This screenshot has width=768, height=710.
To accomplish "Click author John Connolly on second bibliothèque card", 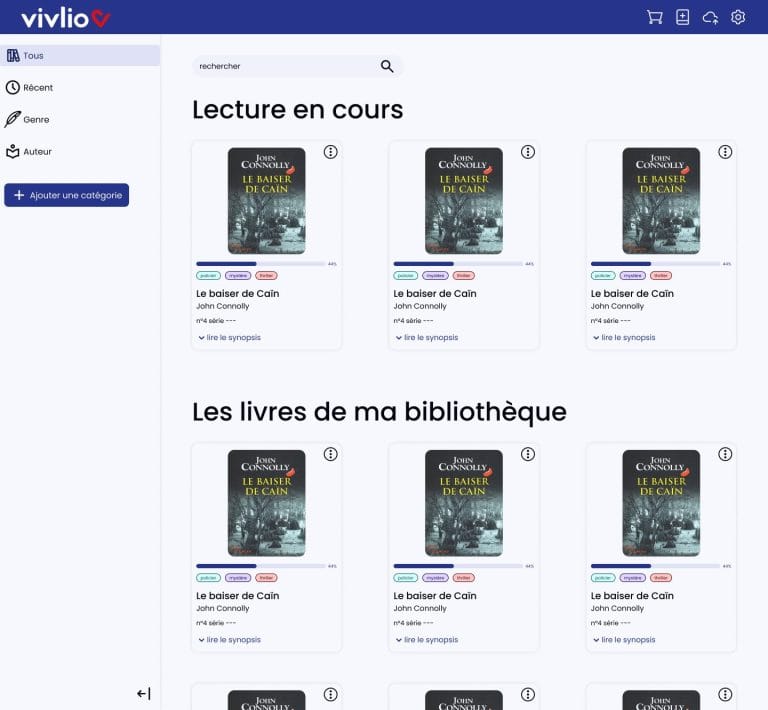I will [x=420, y=608].
